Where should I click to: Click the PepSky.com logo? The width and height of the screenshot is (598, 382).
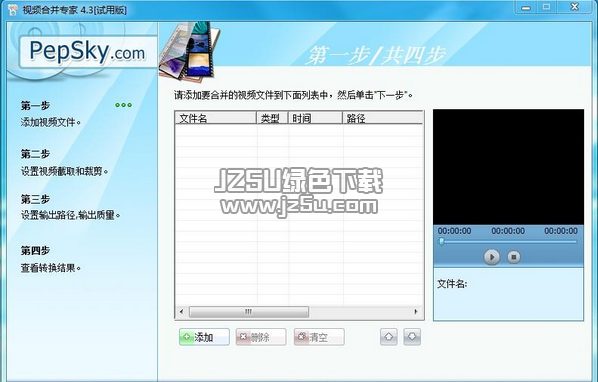click(87, 52)
